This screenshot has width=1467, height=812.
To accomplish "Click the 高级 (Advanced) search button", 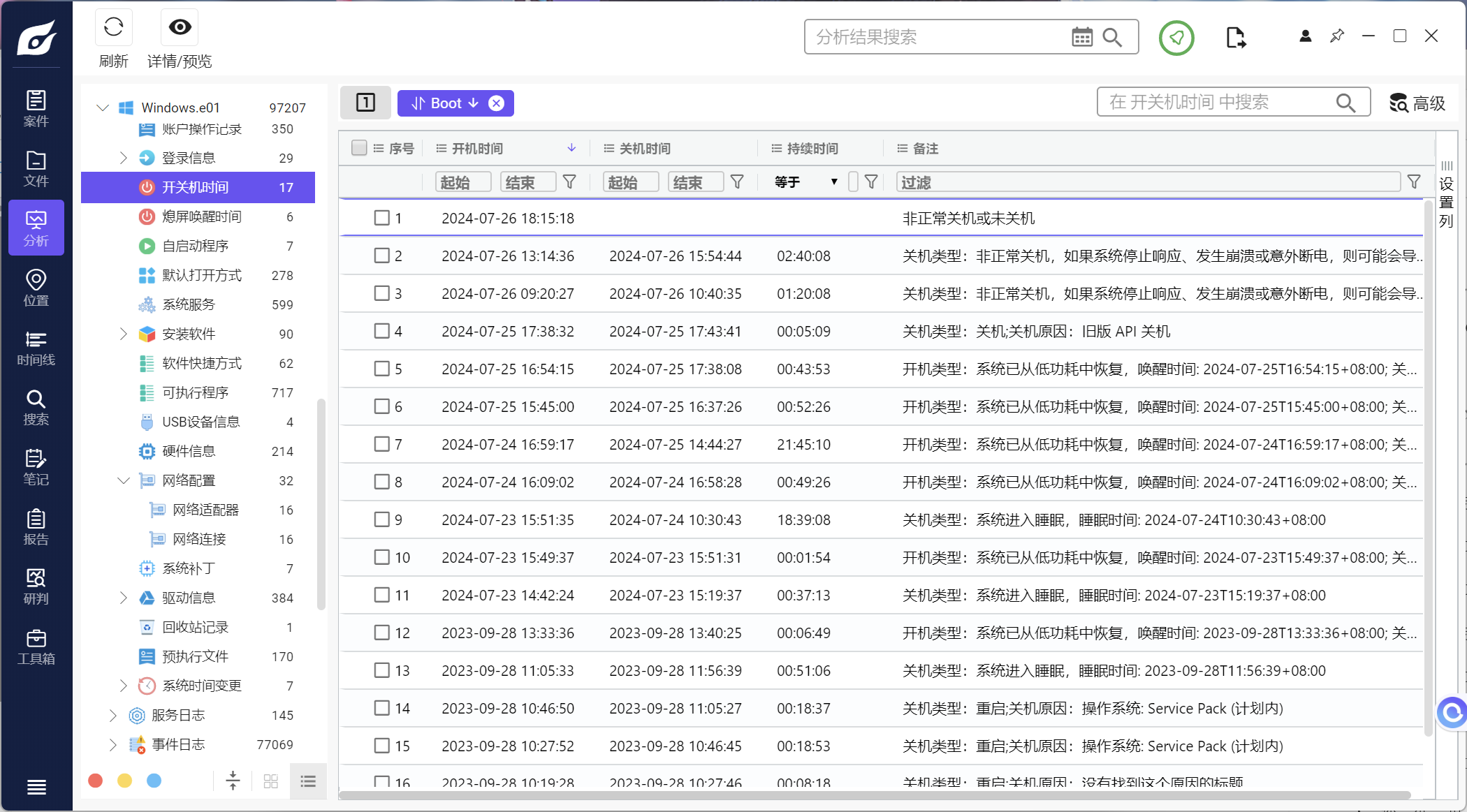I will [1417, 103].
